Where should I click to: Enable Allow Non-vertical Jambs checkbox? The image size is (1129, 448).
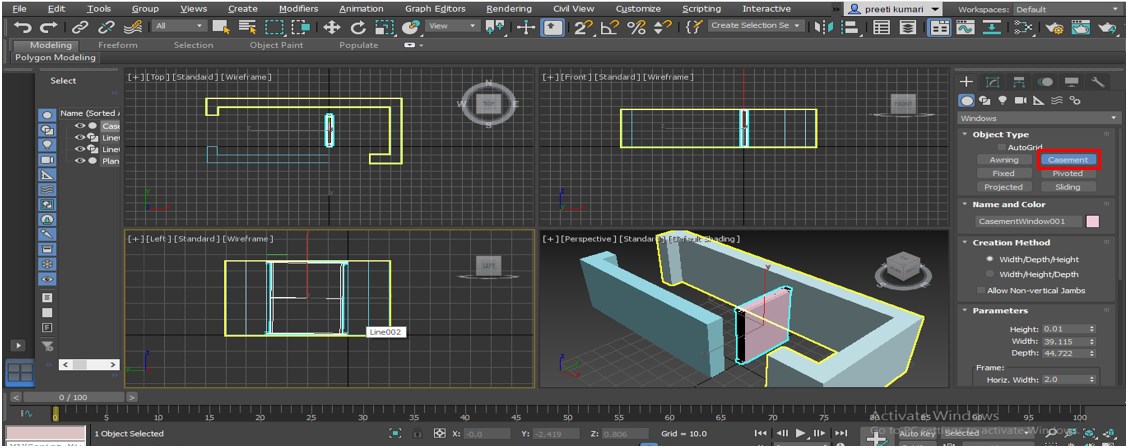pos(979,290)
